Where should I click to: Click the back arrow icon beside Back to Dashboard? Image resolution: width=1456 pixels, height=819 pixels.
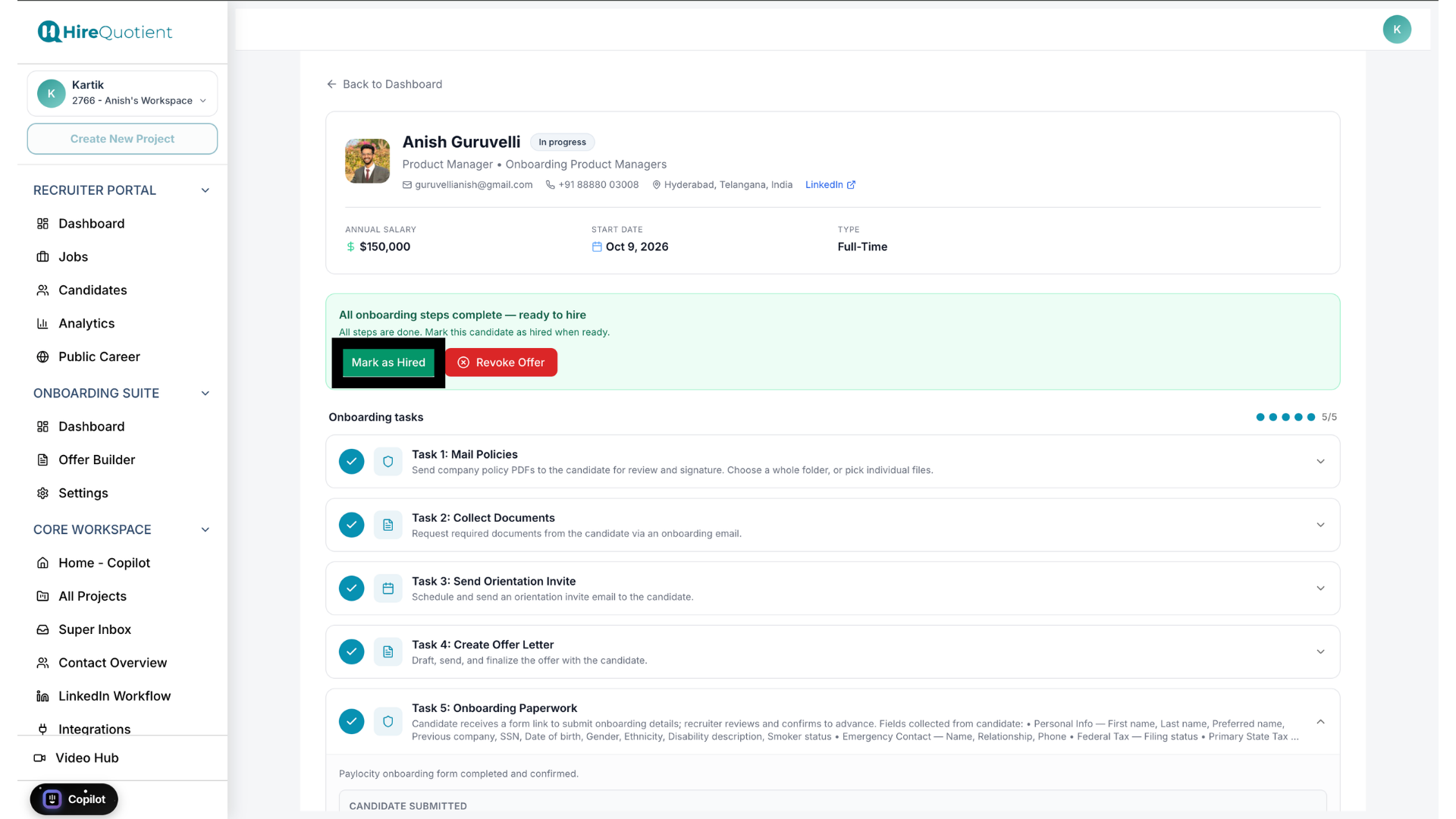pos(331,84)
